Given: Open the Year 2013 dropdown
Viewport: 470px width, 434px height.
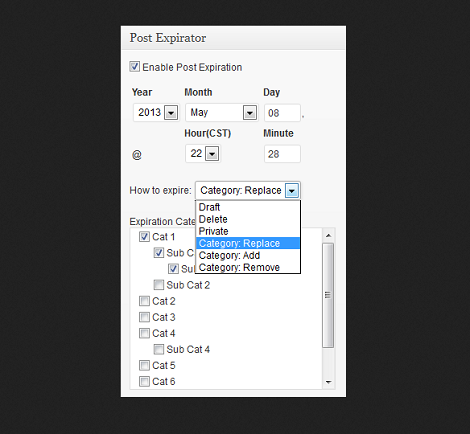Looking at the screenshot, I should (156, 112).
